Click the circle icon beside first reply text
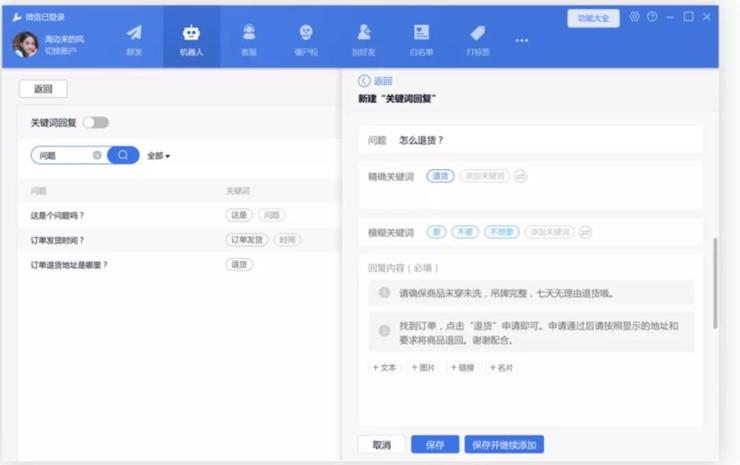 click(x=385, y=293)
